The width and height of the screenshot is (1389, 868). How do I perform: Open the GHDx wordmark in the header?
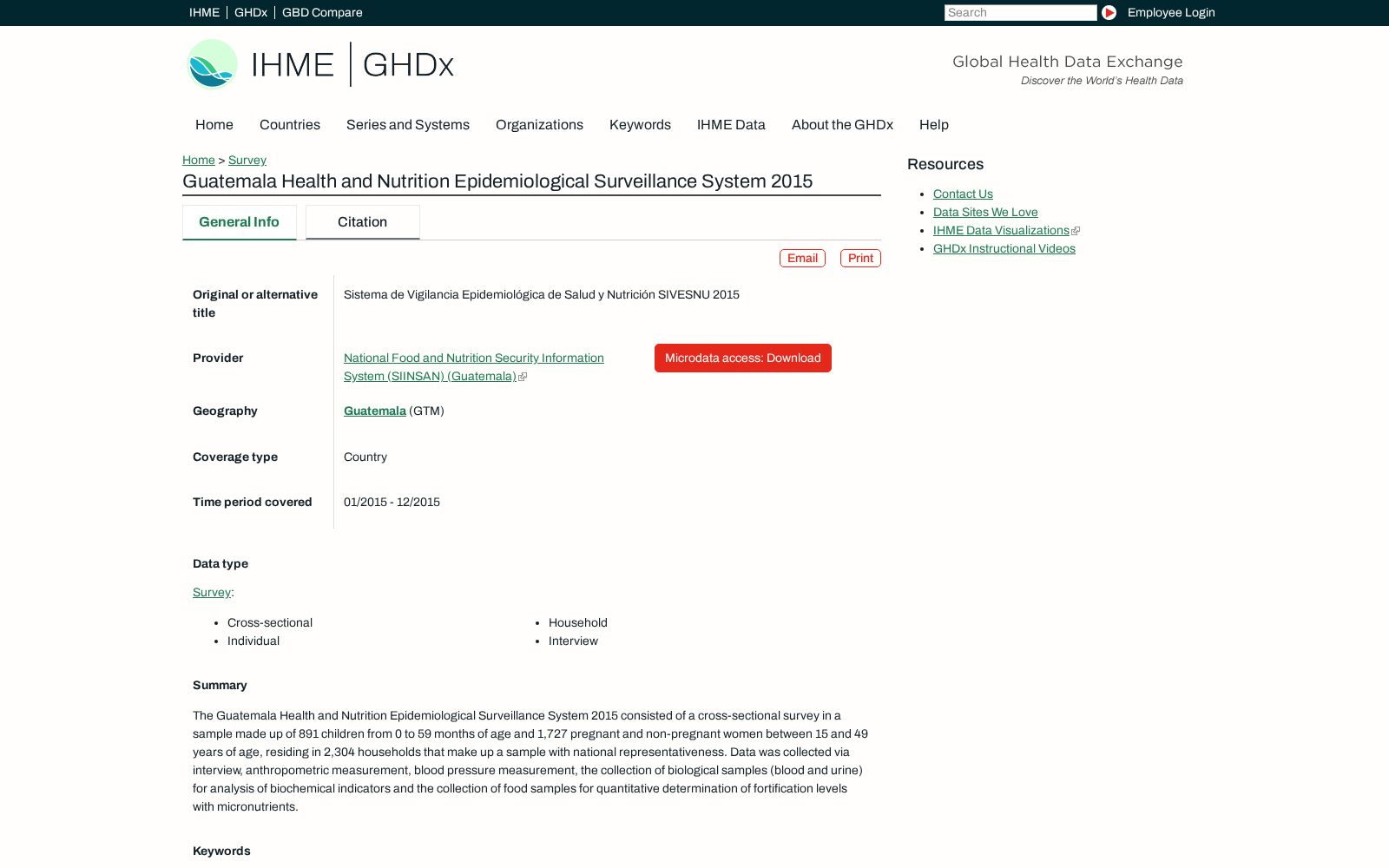(x=408, y=65)
